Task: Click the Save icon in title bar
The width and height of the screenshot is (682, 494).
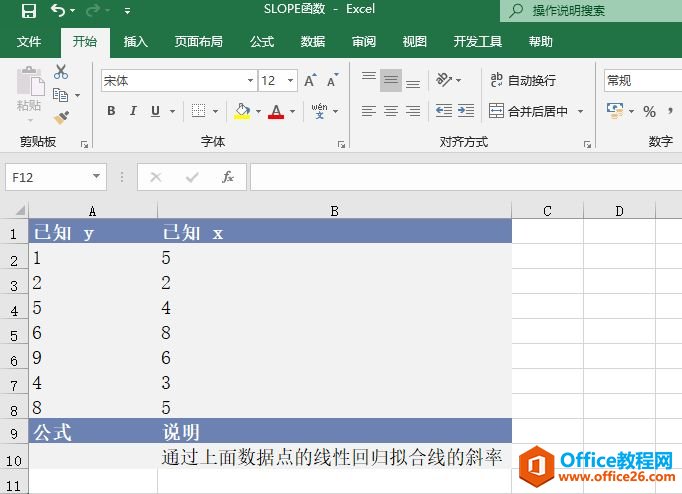Action: pyautogui.click(x=28, y=11)
